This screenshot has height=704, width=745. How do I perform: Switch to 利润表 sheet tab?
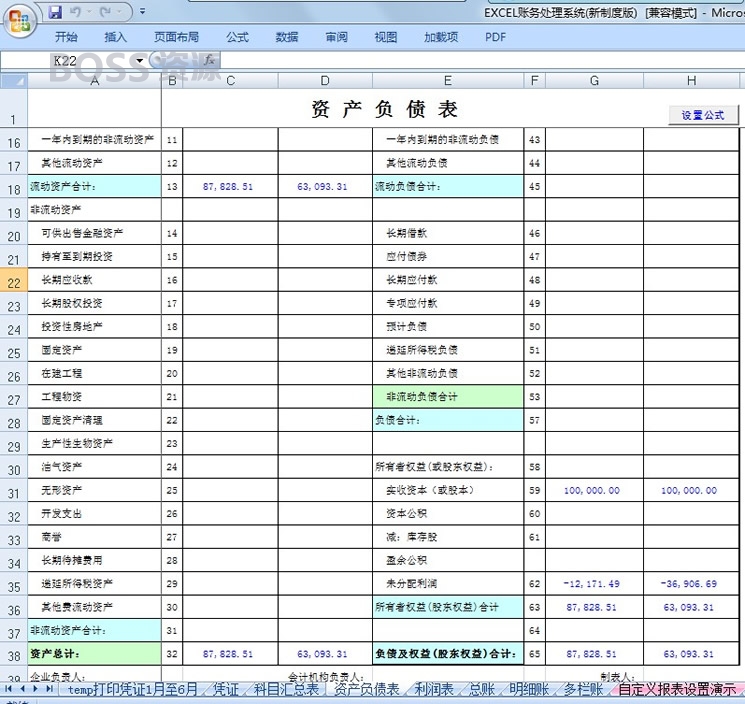click(x=433, y=689)
